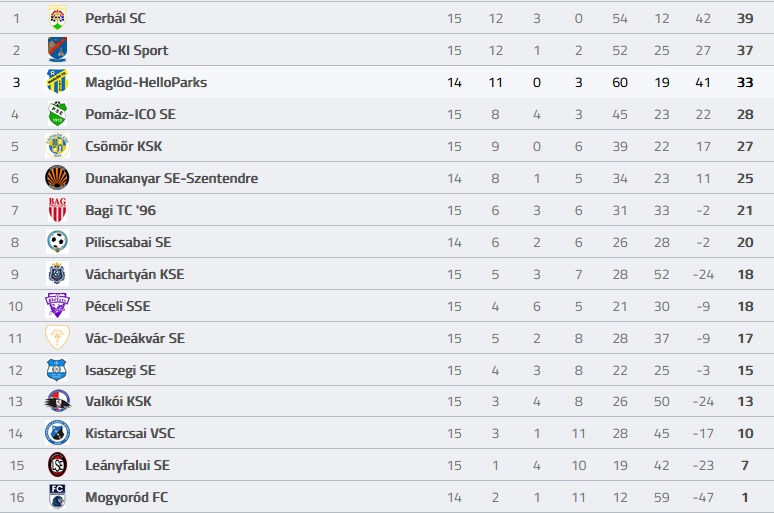Select the Valkói KSK team name
Image resolution: width=774 pixels, height=513 pixels.
tap(118, 401)
